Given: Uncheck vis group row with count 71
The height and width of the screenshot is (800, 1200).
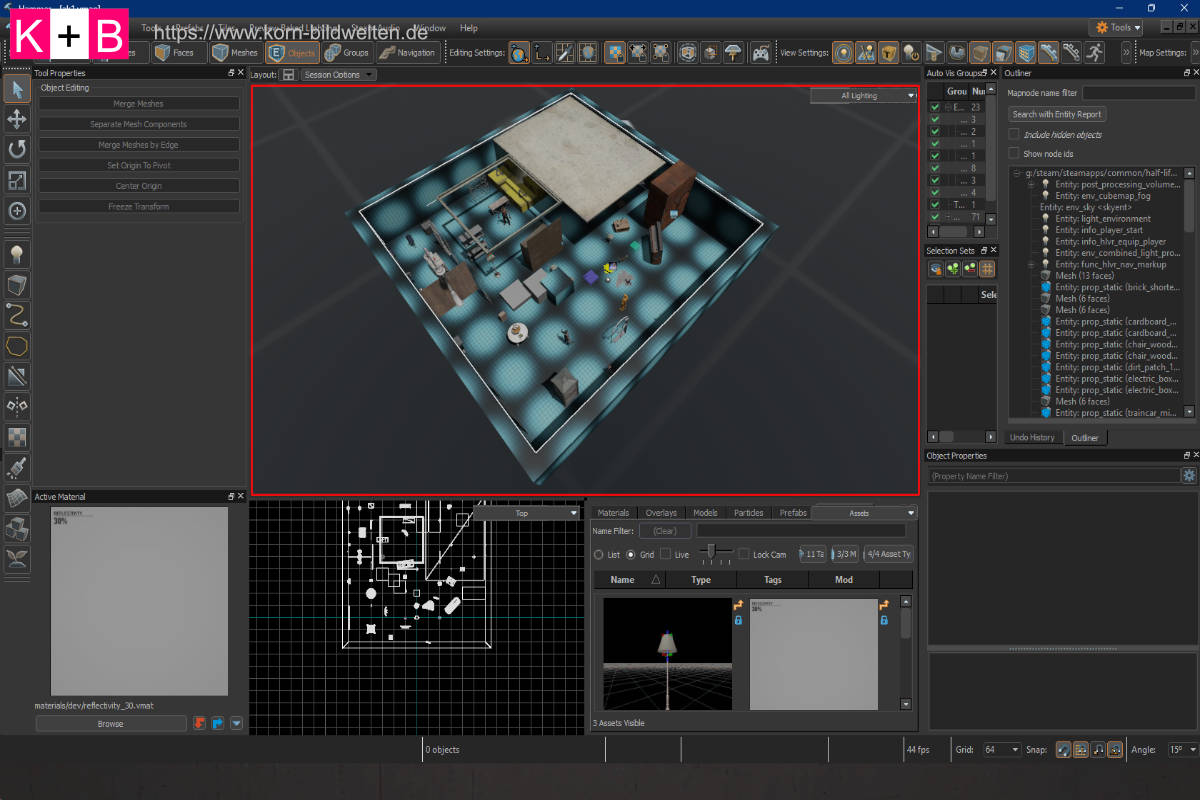Looking at the screenshot, I should point(935,217).
